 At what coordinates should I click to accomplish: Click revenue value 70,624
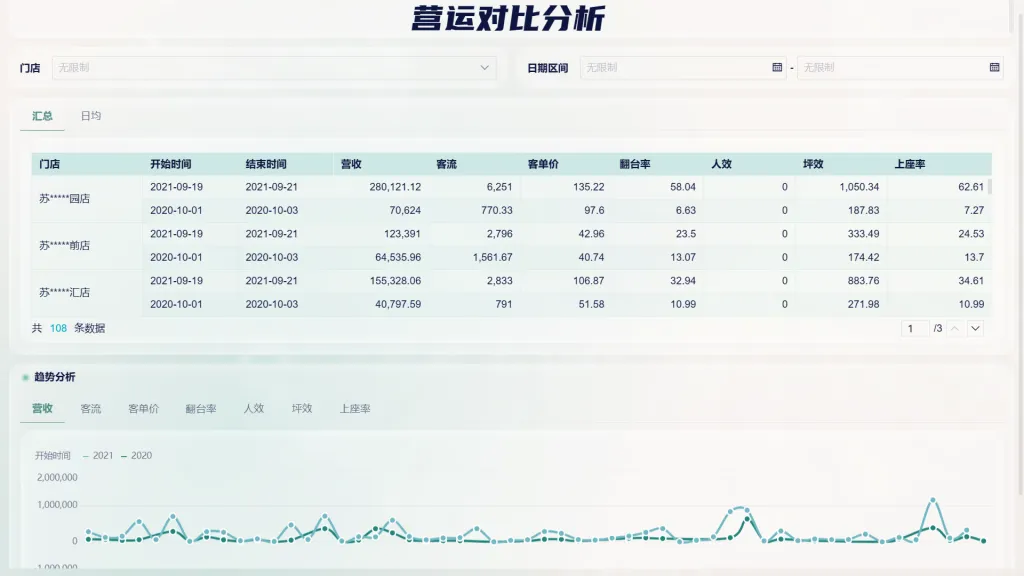point(405,210)
